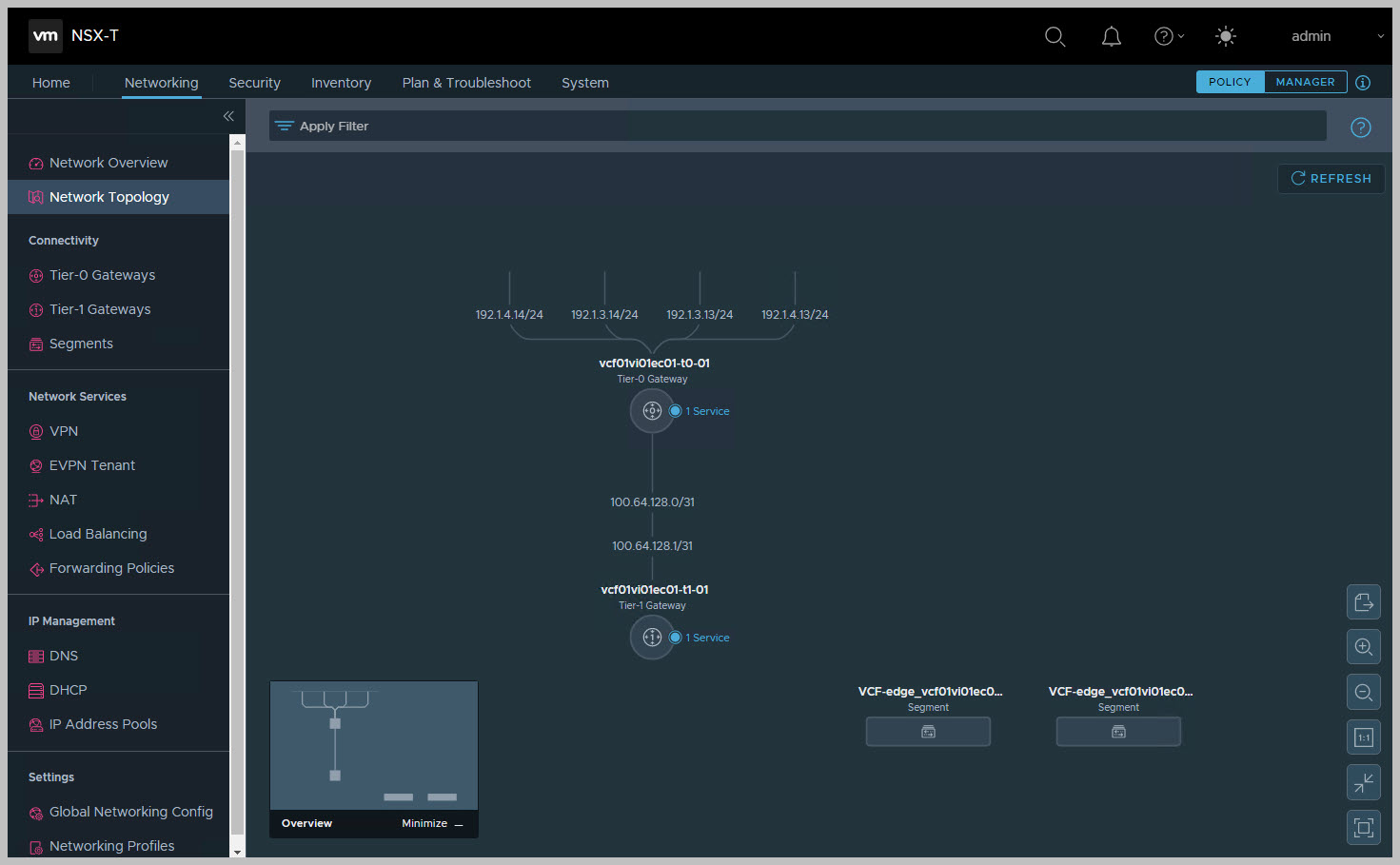Reset topology zoom to 1:1
The width and height of the screenshot is (1400, 865).
point(1363,737)
